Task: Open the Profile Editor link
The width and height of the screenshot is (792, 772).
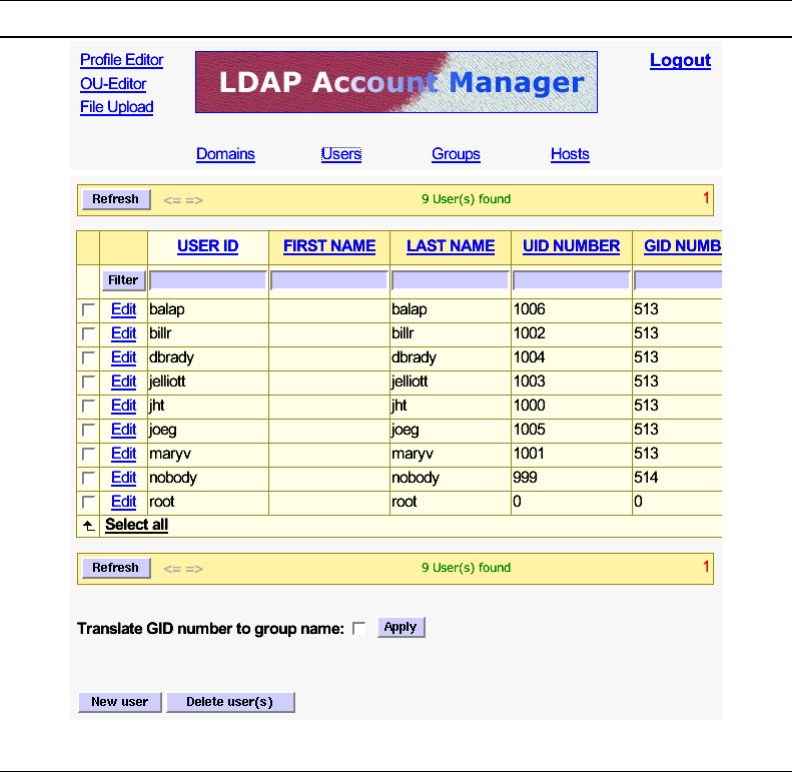Action: pyautogui.click(x=122, y=60)
